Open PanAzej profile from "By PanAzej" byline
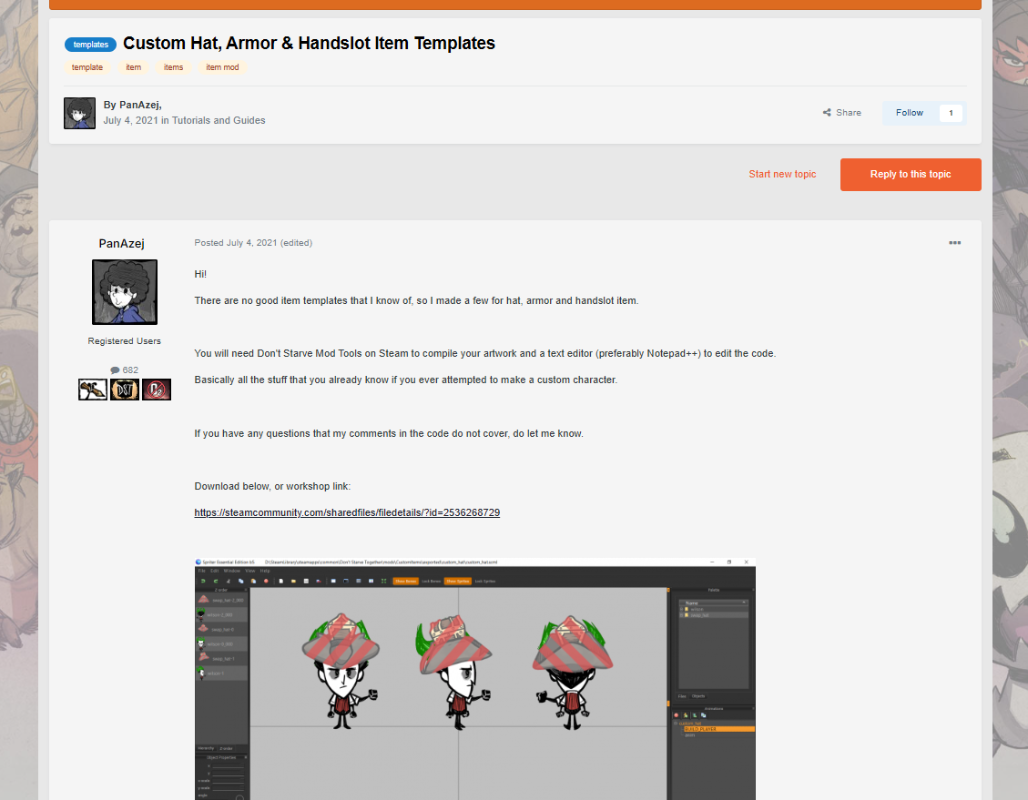 click(140, 105)
